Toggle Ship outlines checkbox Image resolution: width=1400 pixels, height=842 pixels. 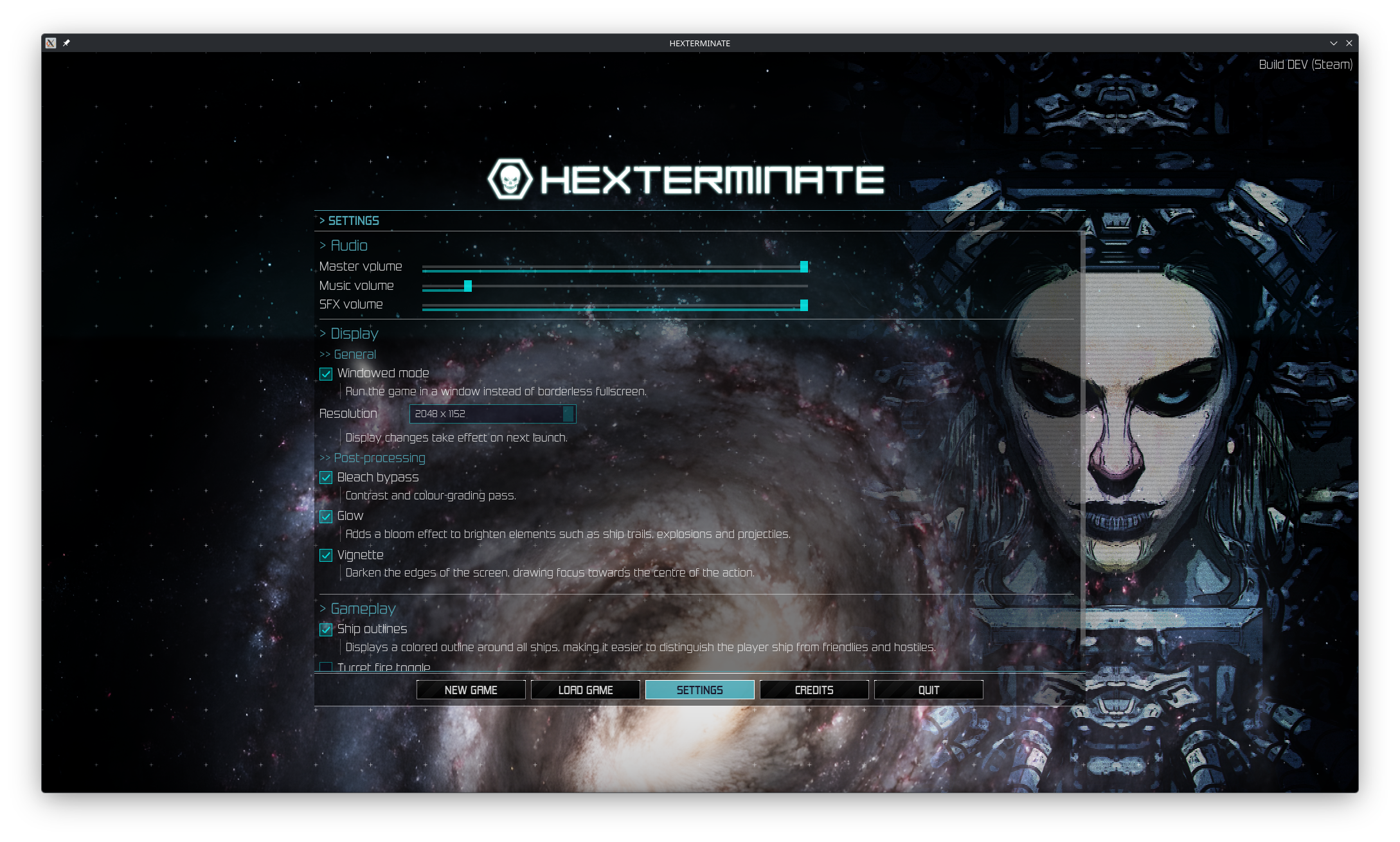click(x=326, y=629)
